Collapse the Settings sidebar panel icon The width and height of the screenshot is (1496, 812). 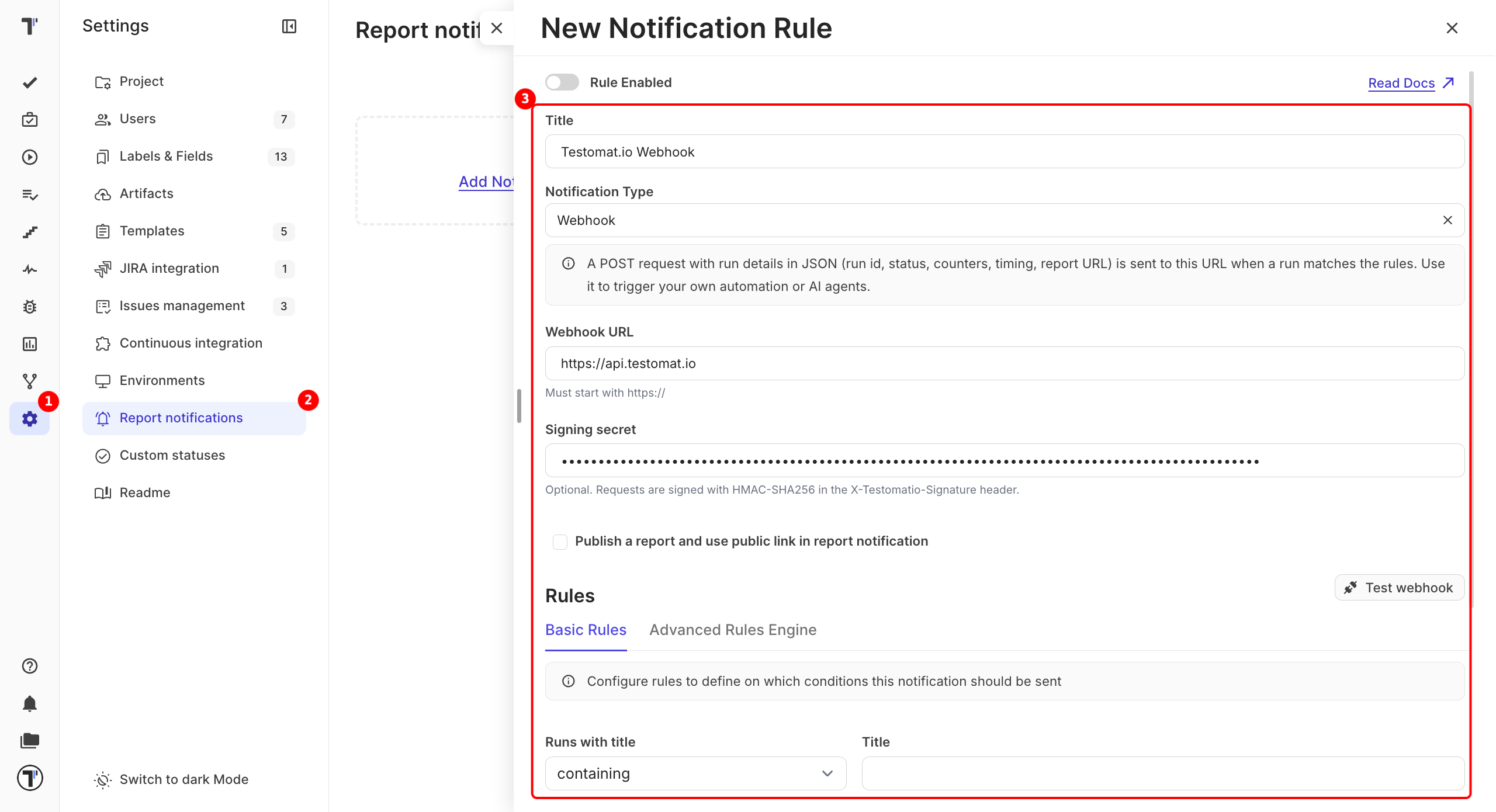tap(289, 26)
